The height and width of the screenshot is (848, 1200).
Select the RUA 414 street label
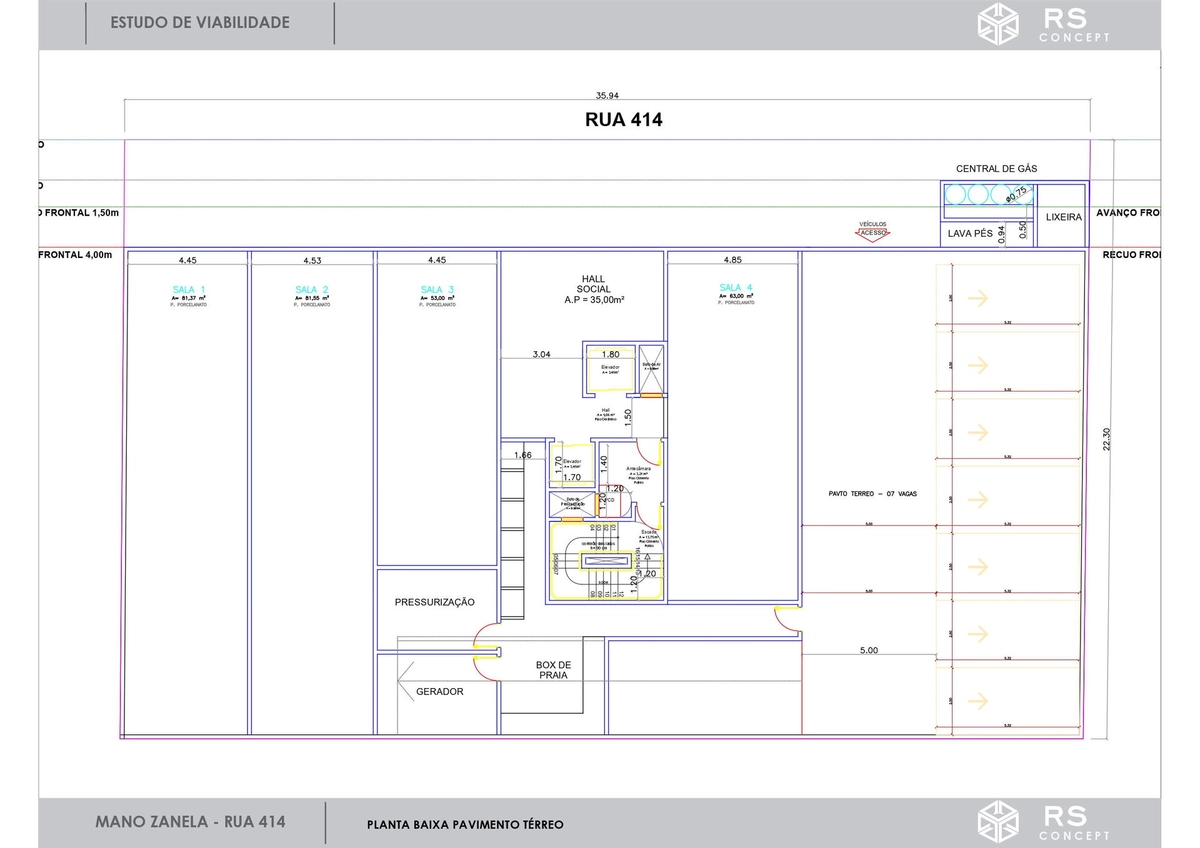coord(624,120)
